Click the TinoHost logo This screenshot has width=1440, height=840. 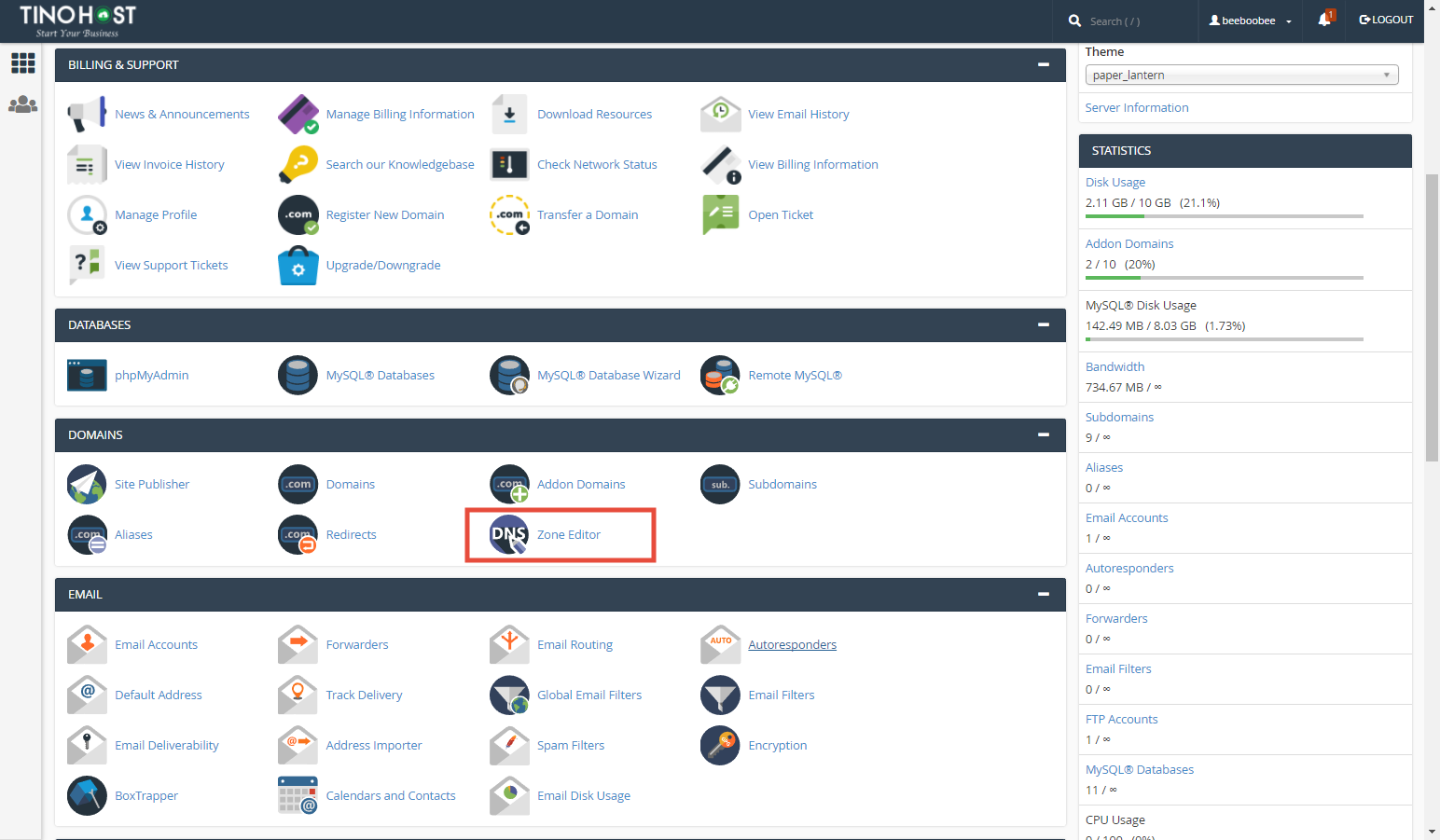(78, 21)
